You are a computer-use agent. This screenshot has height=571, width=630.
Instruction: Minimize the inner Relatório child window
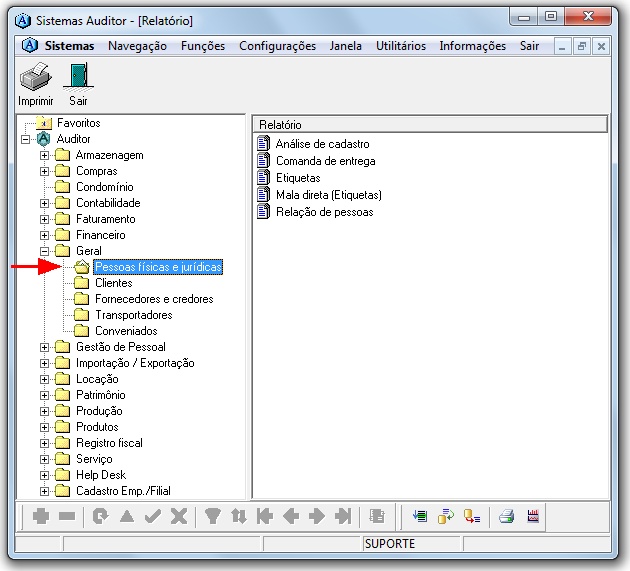tap(562, 47)
